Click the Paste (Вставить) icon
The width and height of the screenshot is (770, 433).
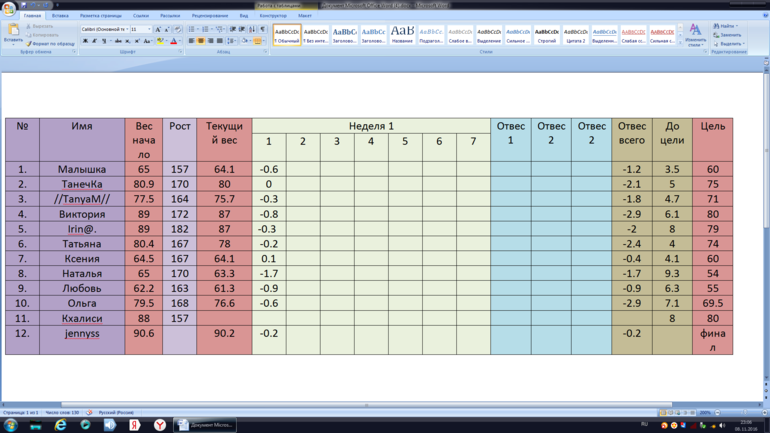pos(13,32)
